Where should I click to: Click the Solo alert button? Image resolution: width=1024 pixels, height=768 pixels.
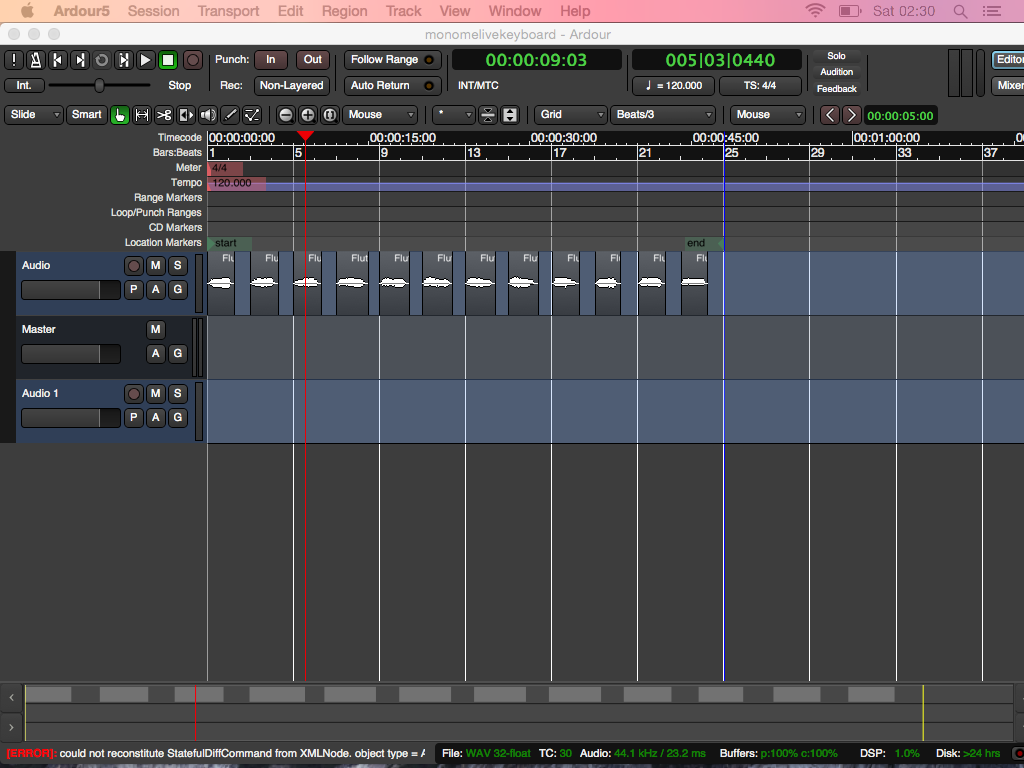coord(837,56)
